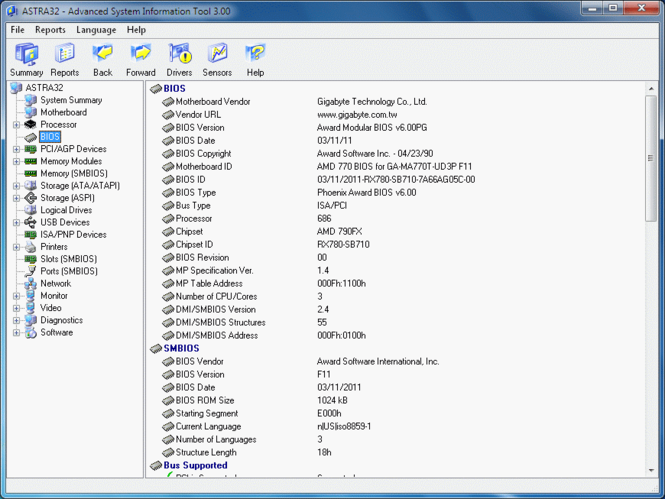Click the ISA/PNP Devices icon
Viewport: 665px width, 499px height.
pyautogui.click(x=31, y=235)
